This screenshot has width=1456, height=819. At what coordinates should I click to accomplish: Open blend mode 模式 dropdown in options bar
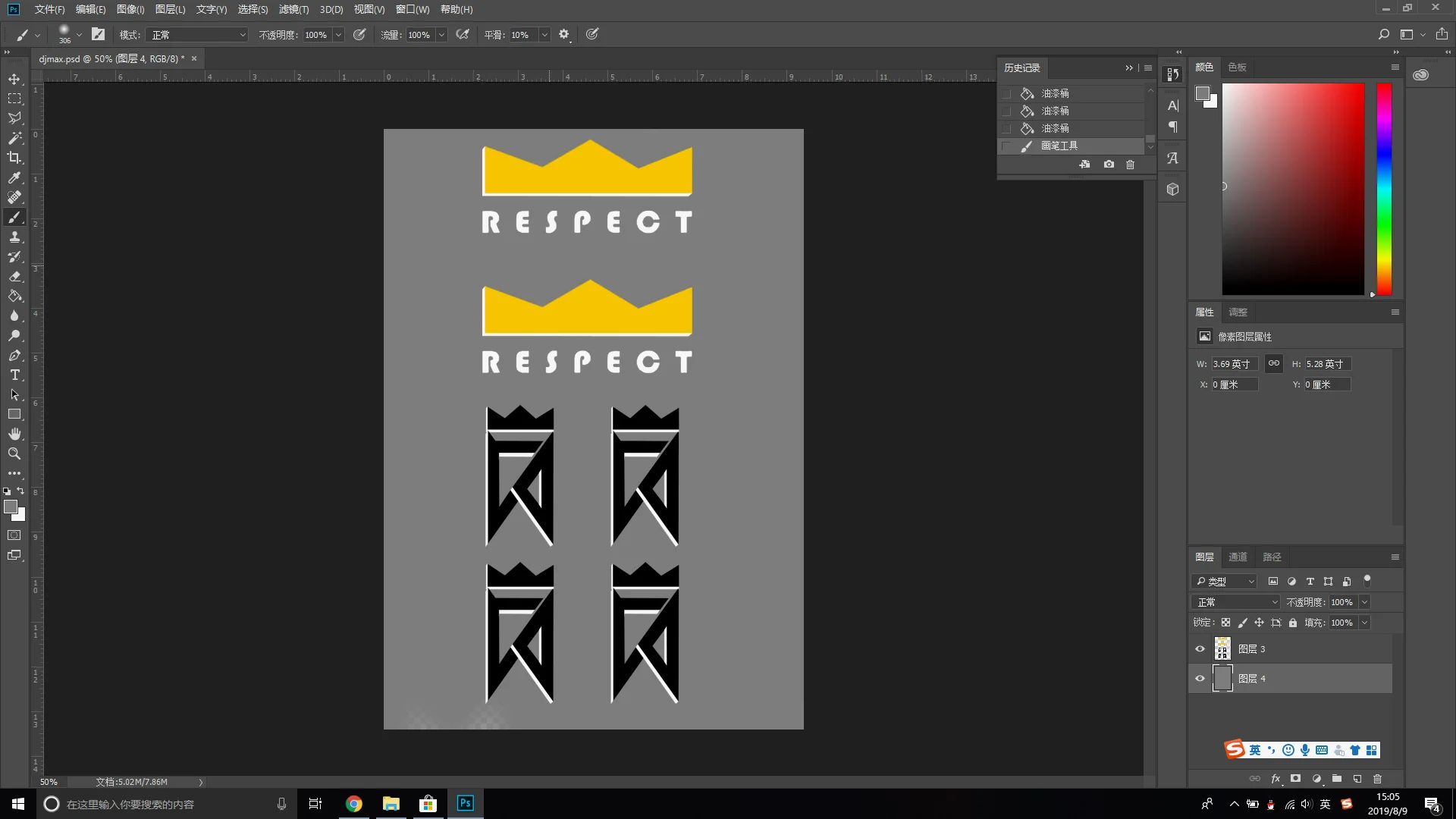(x=197, y=35)
